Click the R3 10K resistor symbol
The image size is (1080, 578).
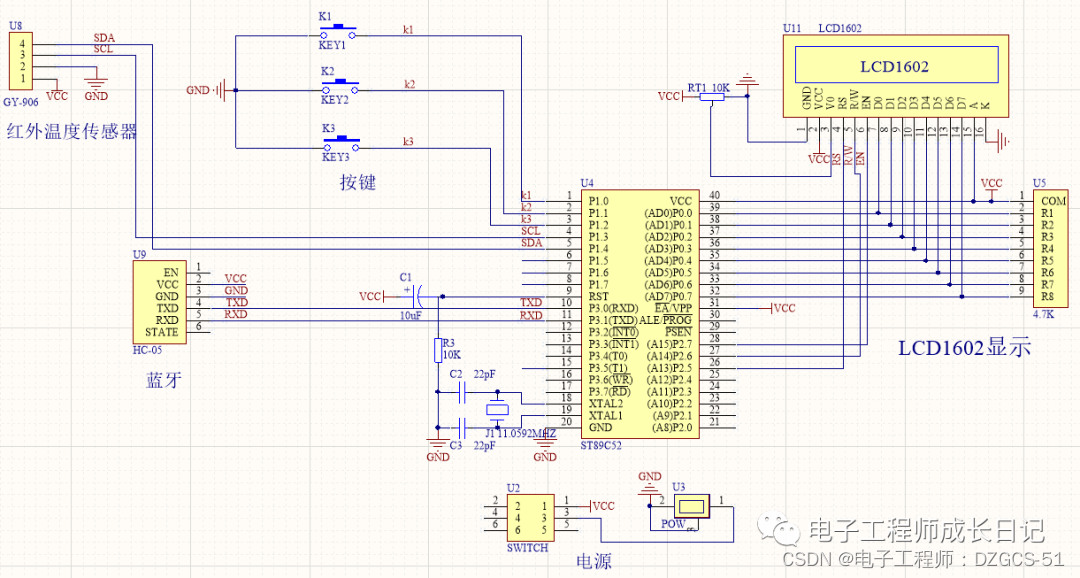click(x=437, y=350)
